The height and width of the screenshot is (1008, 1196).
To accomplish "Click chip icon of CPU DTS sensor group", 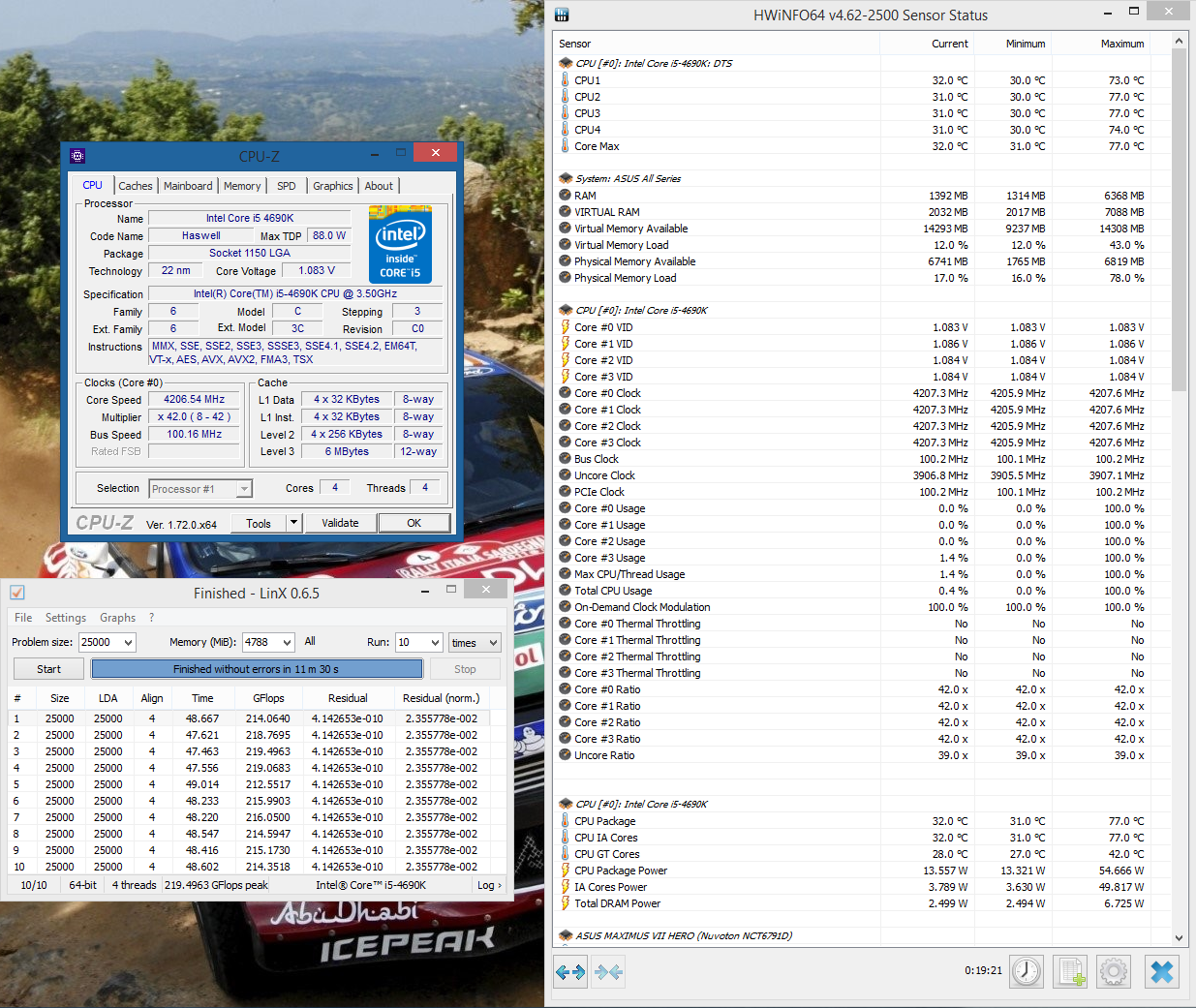I will tap(566, 63).
